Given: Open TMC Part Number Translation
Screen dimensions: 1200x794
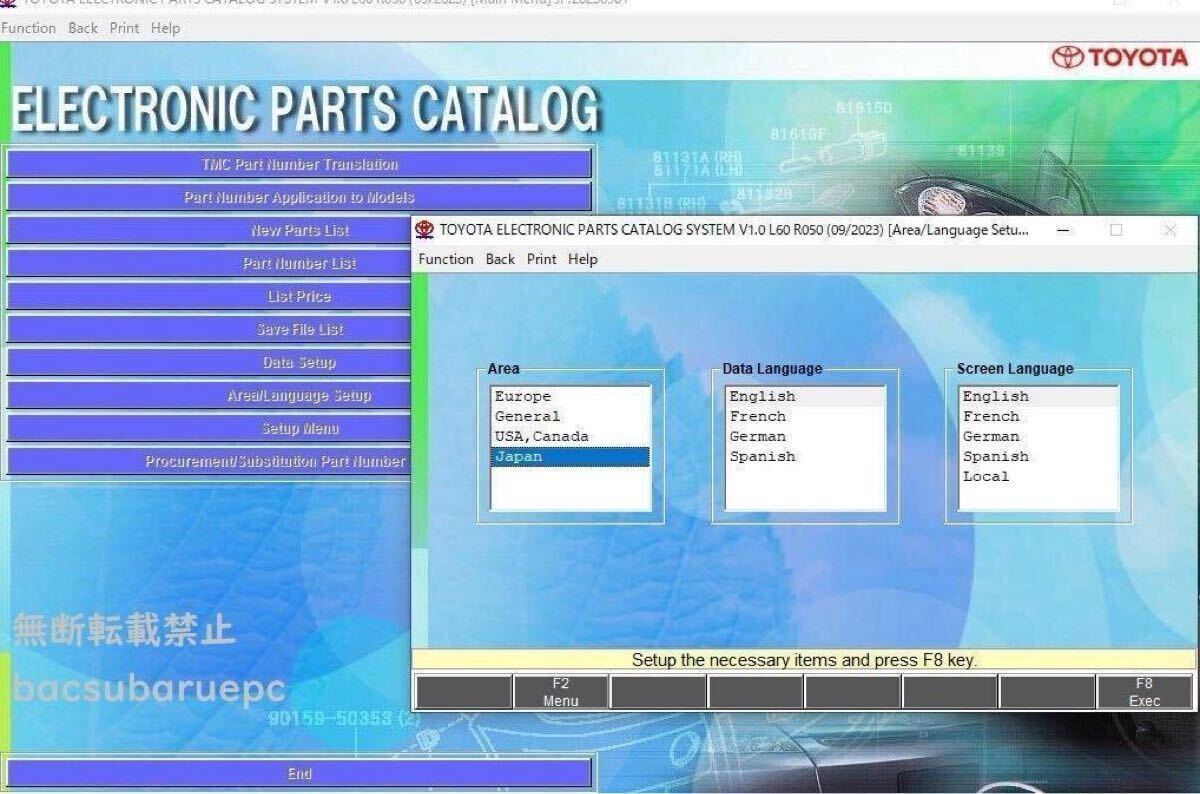Looking at the screenshot, I should pos(299,165).
